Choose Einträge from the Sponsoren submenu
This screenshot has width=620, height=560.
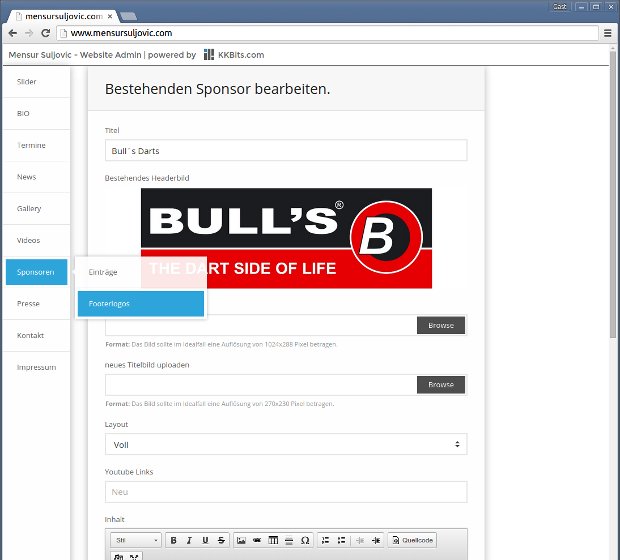click(x=141, y=272)
